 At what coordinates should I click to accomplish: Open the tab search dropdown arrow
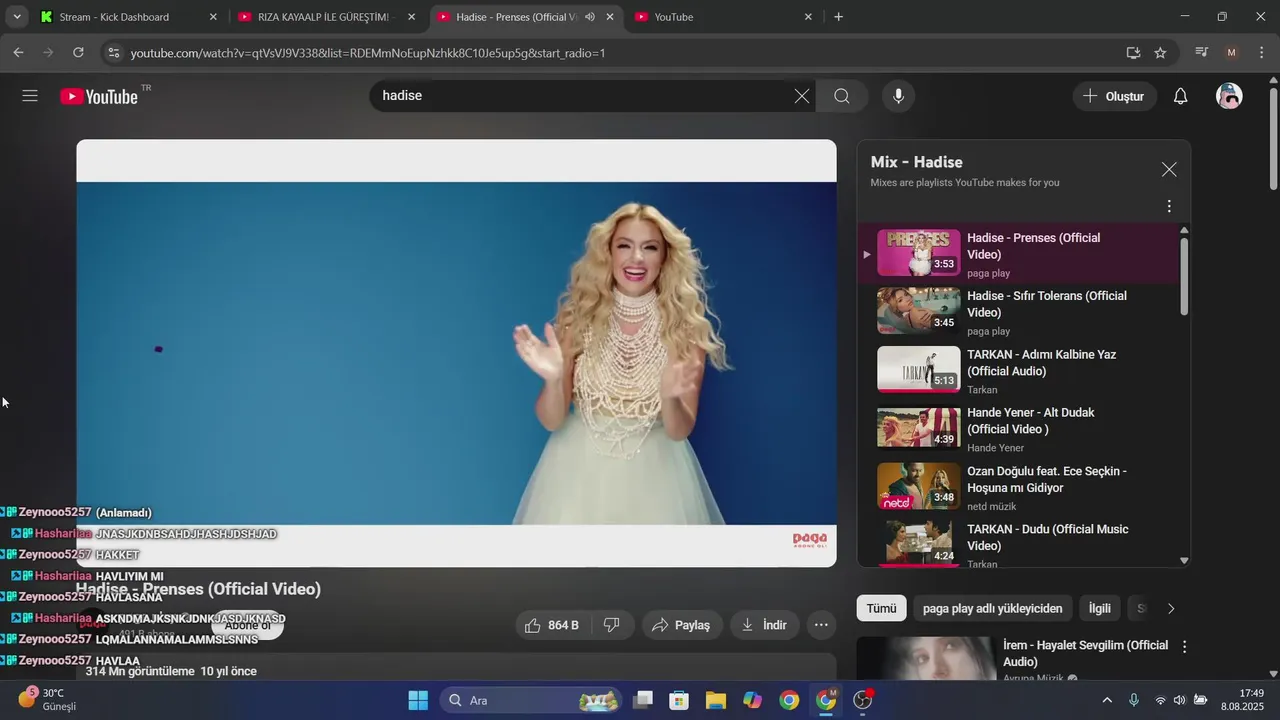[x=17, y=17]
